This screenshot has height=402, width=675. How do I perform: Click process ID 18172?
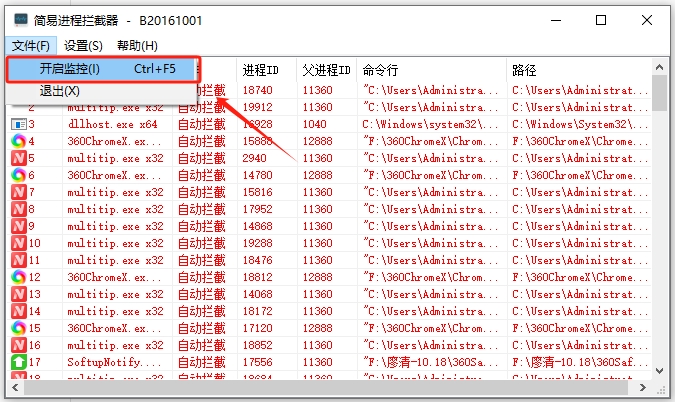point(257,311)
